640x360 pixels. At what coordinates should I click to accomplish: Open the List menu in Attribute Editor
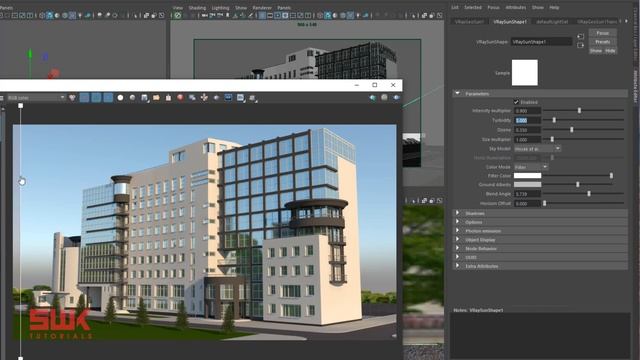pyautogui.click(x=455, y=7)
